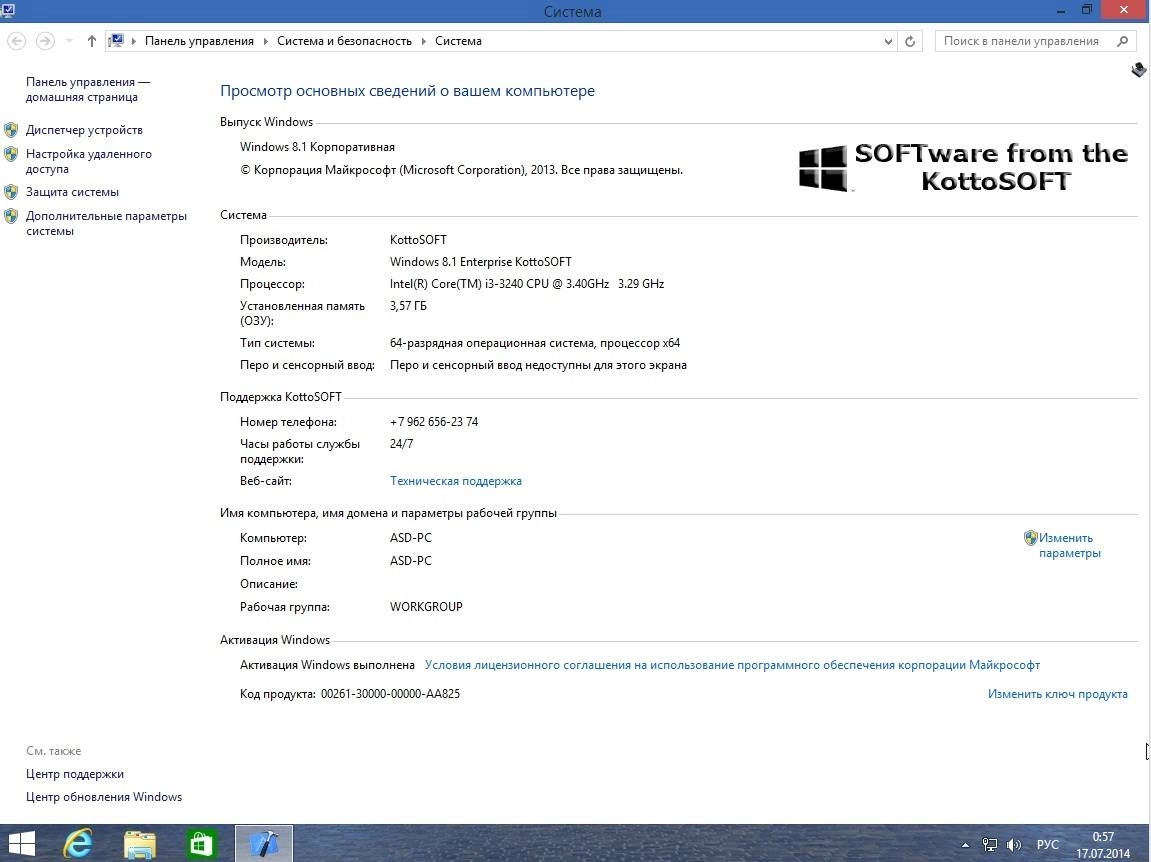Click the volume speaker tray icon
The width and height of the screenshot is (1151, 862).
coord(1014,845)
